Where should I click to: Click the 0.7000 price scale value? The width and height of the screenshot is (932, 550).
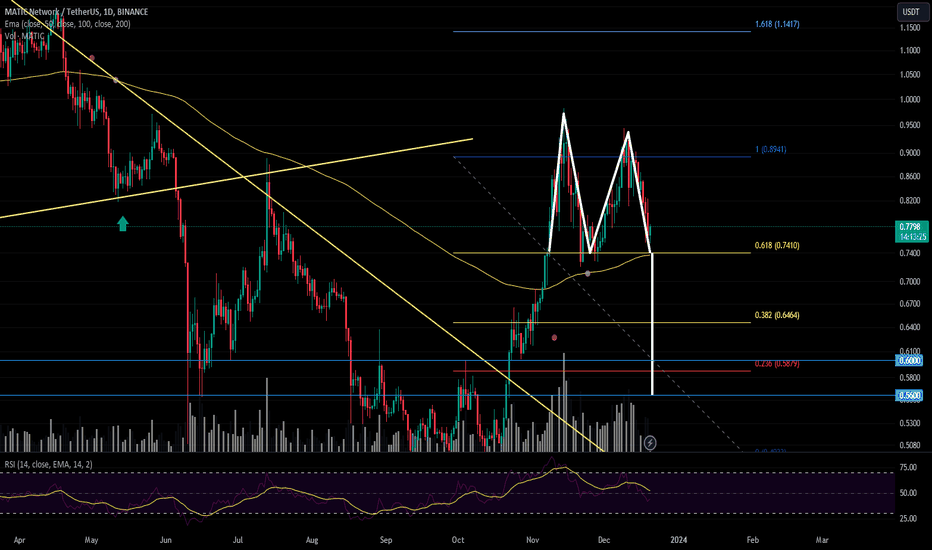(910, 281)
